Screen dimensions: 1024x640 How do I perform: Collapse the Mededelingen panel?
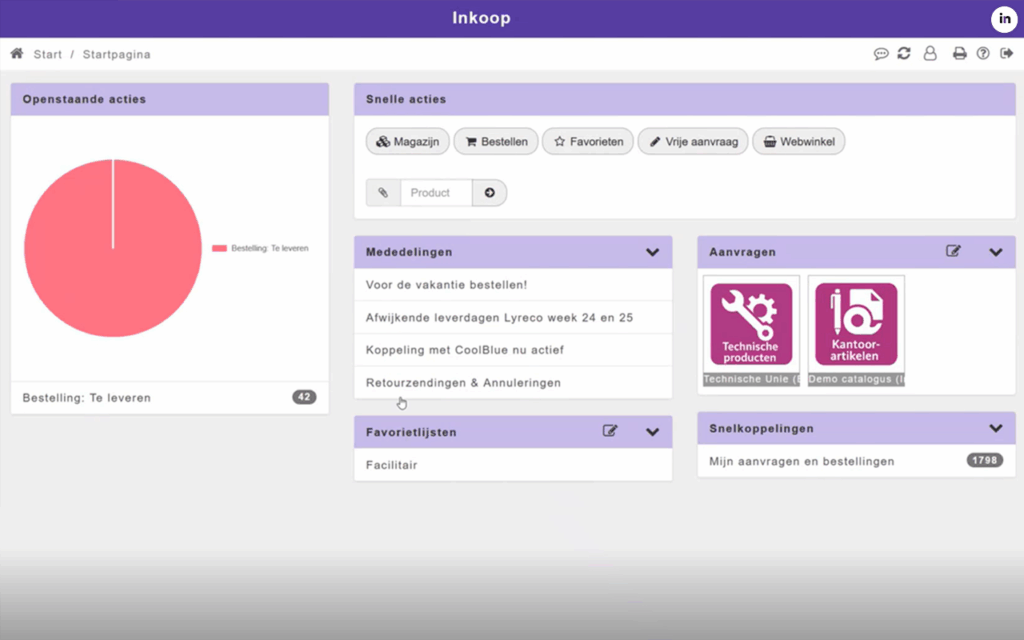click(x=653, y=253)
